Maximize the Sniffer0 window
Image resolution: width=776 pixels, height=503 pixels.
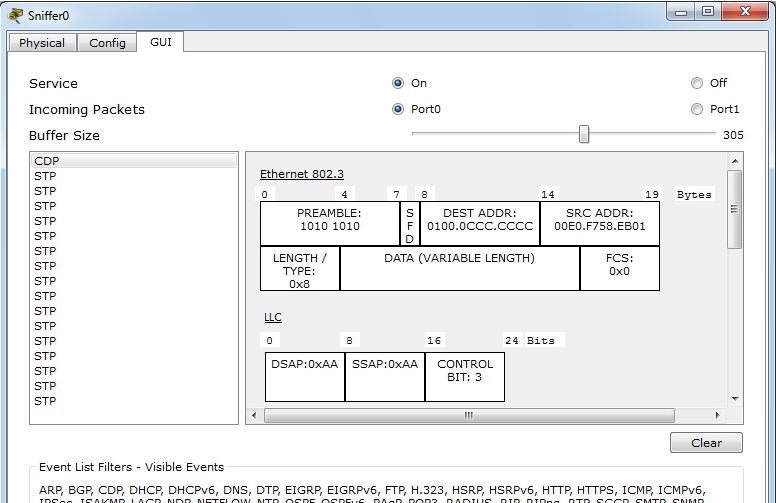tap(708, 12)
